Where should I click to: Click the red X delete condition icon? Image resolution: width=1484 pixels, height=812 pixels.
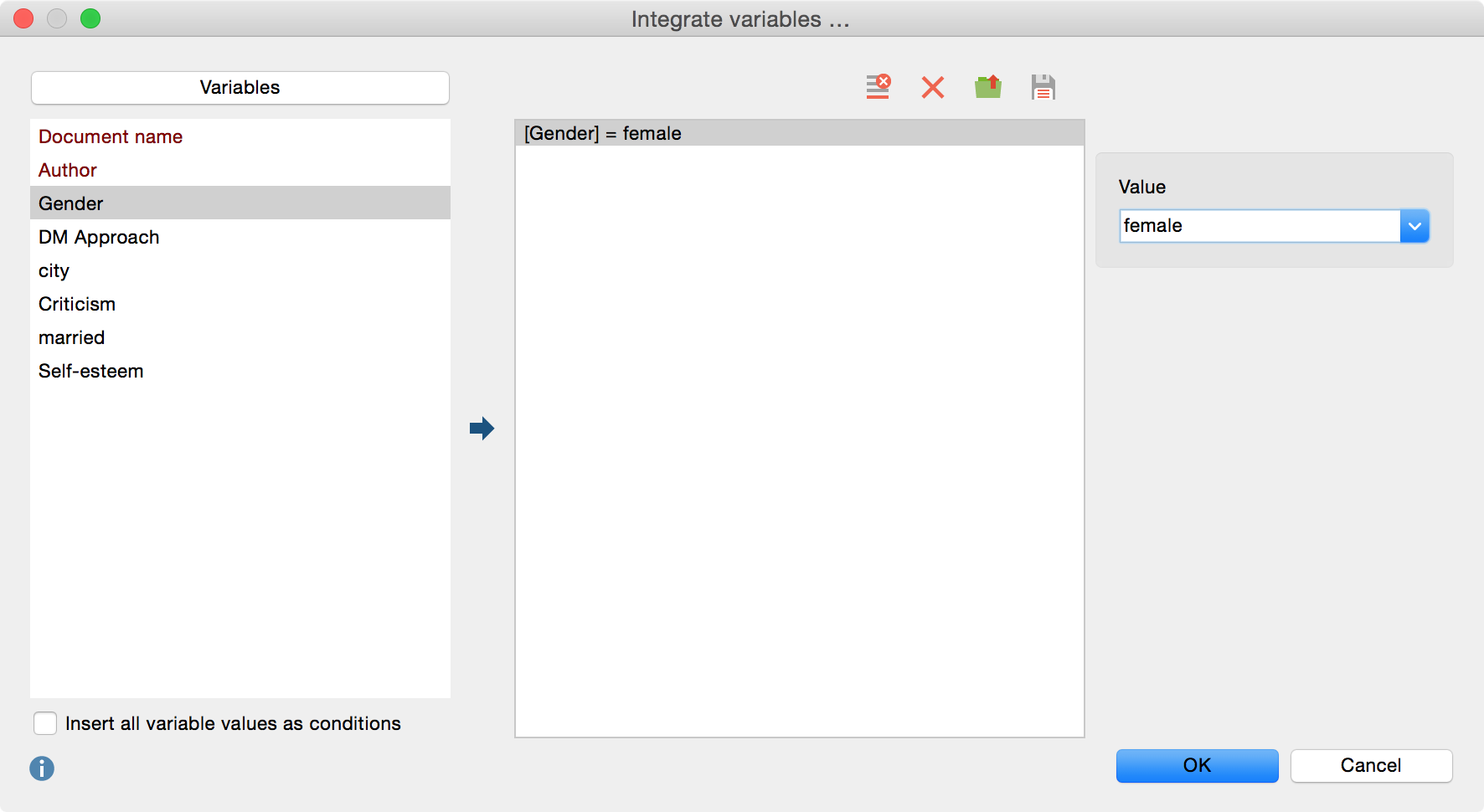[932, 87]
